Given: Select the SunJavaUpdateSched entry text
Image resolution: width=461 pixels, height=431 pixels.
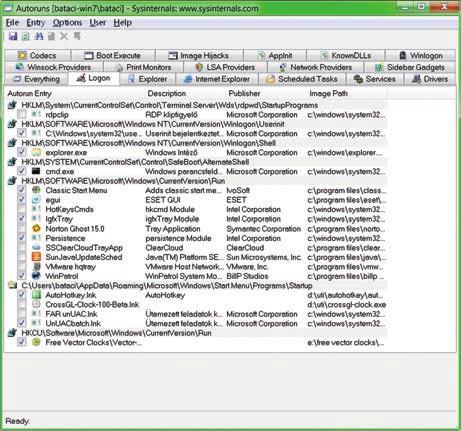Looking at the screenshot, I should (84, 257).
